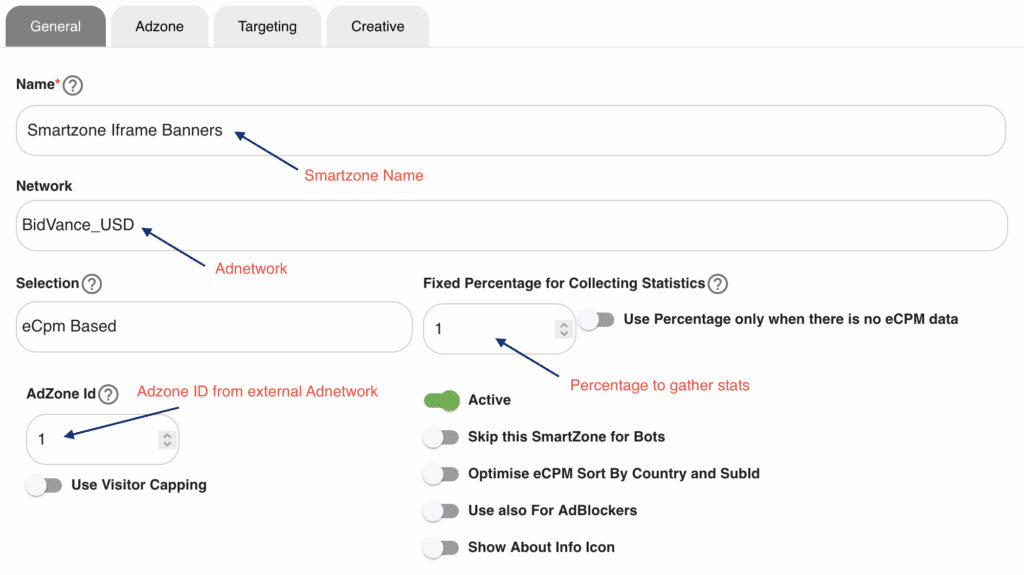Go to the Creative tab
The height and width of the screenshot is (575, 1024).
377,27
